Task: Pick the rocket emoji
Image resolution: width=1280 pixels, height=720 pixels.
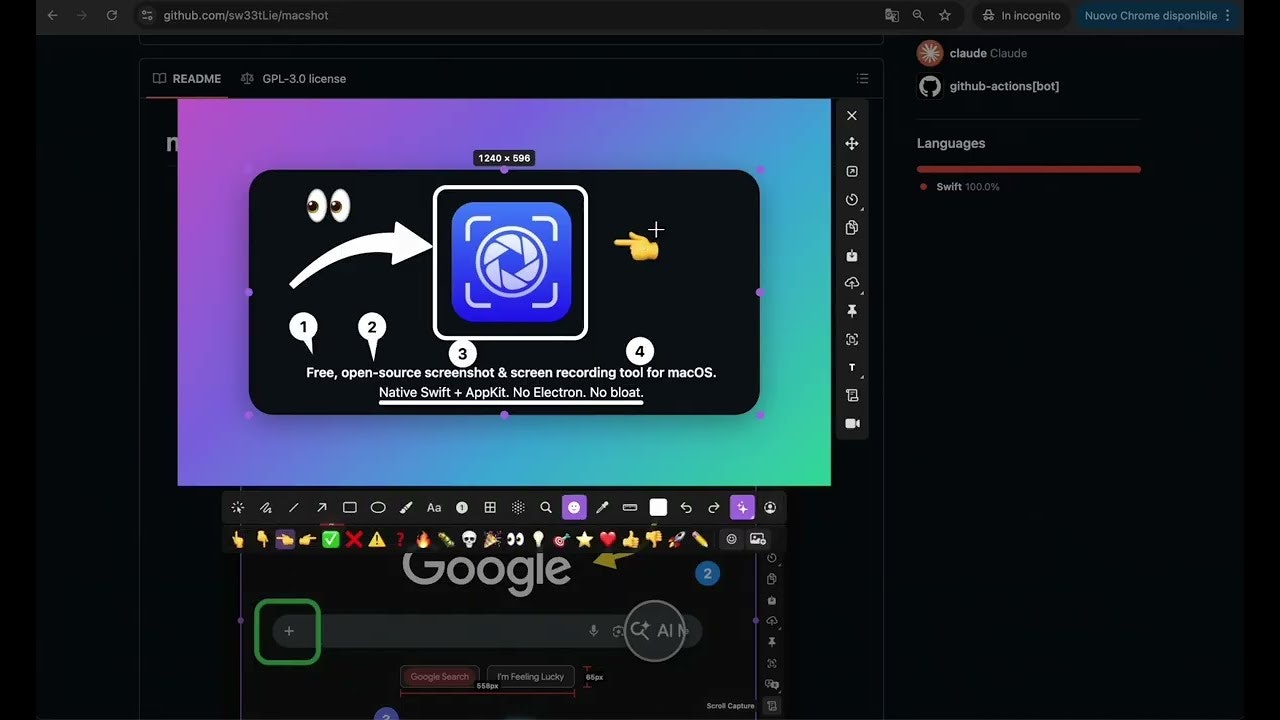Action: point(677,539)
